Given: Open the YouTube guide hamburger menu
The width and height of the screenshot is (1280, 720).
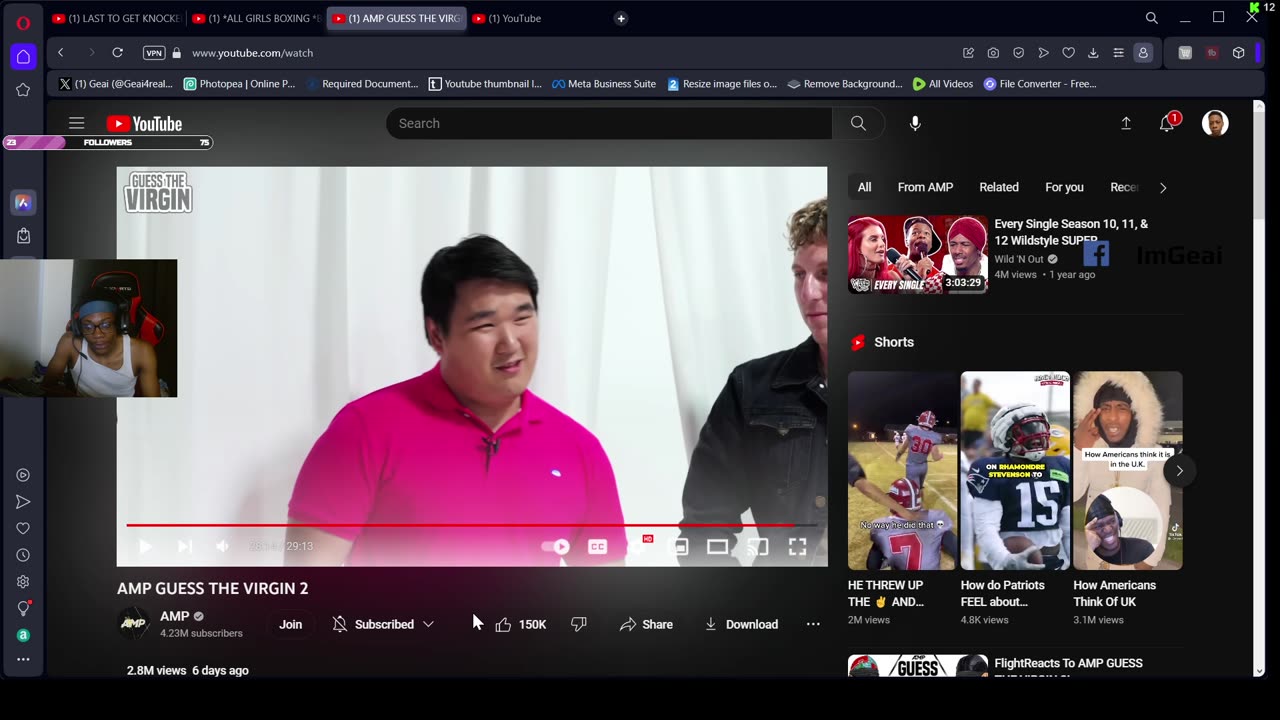Looking at the screenshot, I should (x=76, y=123).
